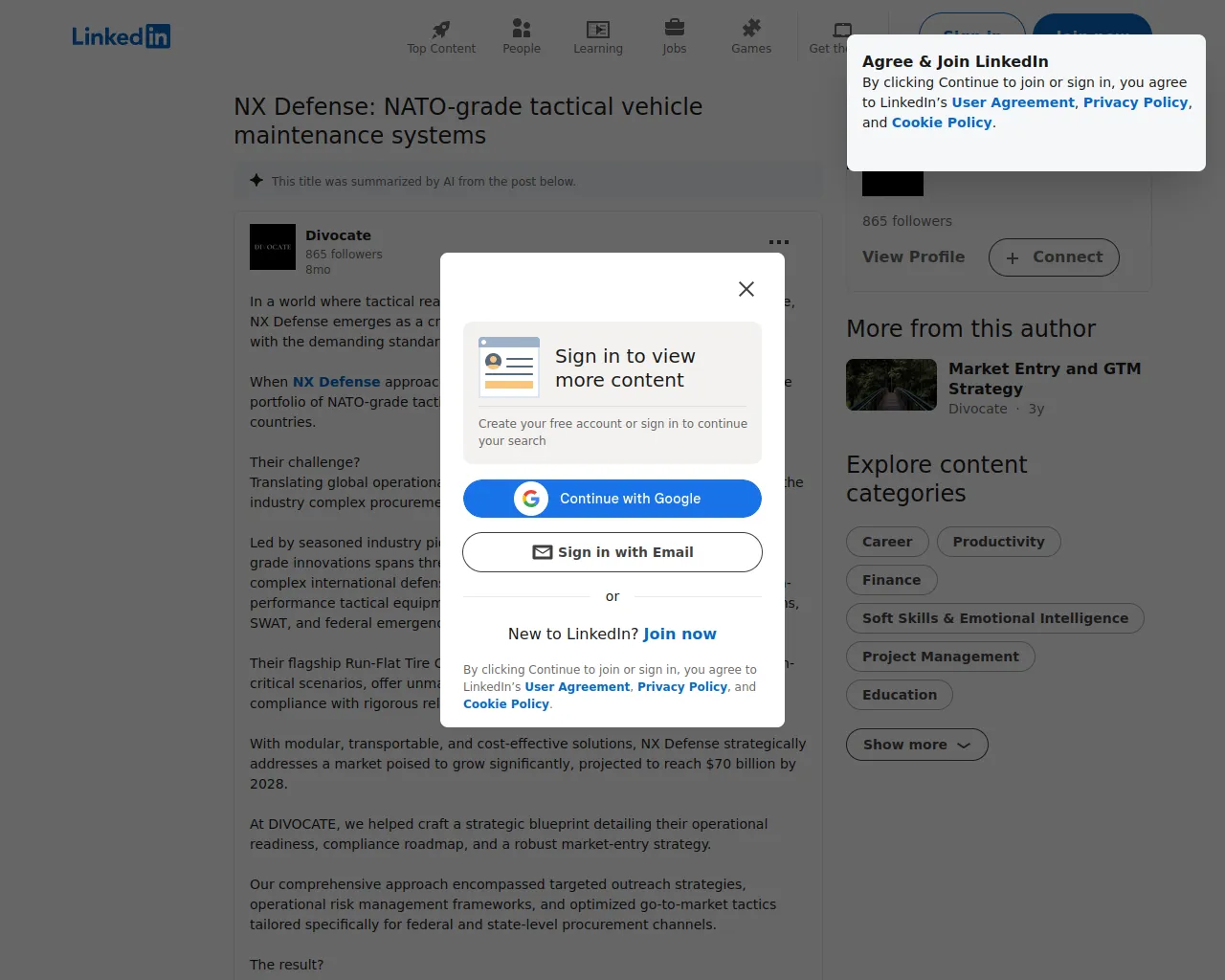Click the Get the app phone icon
Screen dimensions: 1225x980
pos(840,30)
